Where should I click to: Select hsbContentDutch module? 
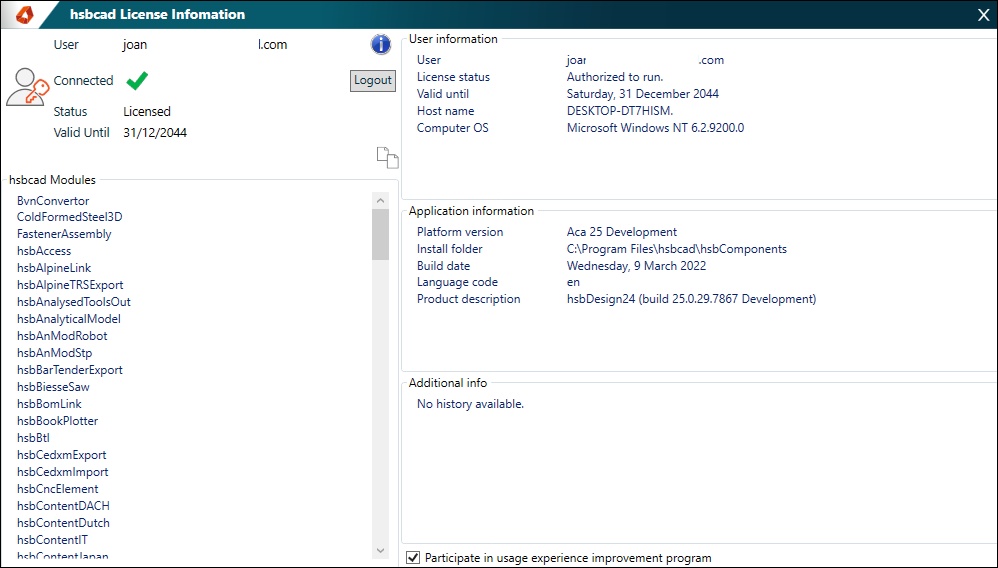point(63,523)
